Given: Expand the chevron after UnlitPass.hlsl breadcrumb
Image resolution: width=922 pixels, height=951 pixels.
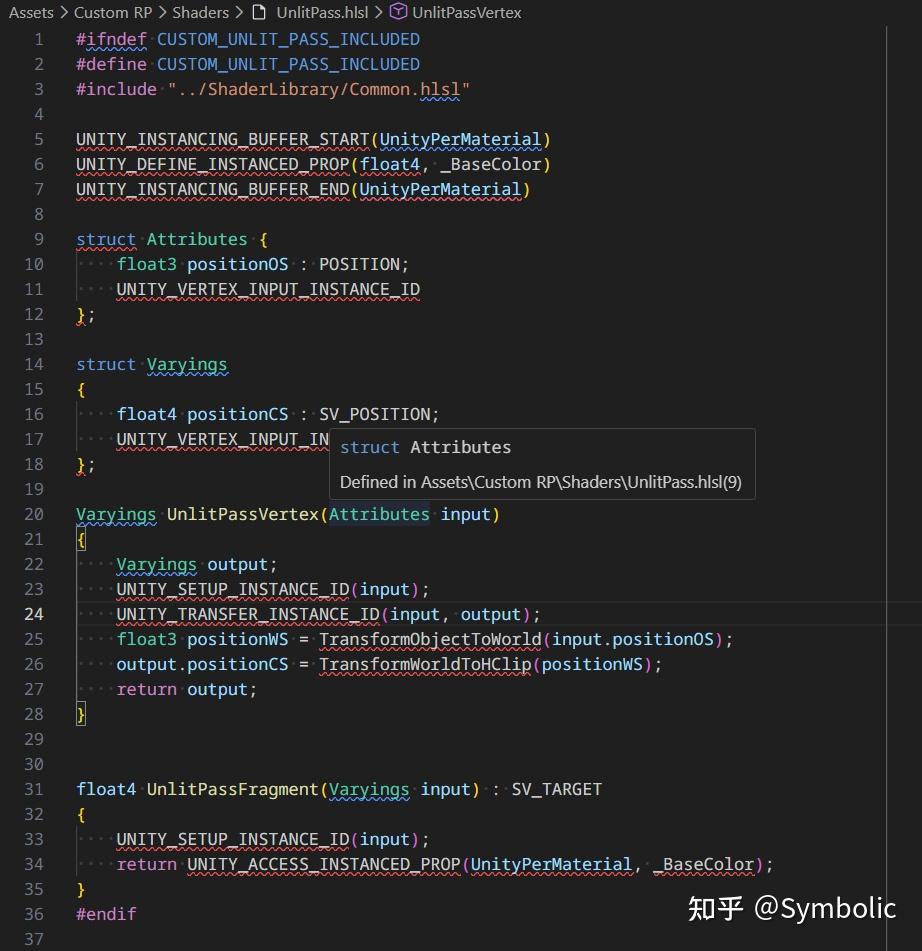Looking at the screenshot, I should pos(379,12).
